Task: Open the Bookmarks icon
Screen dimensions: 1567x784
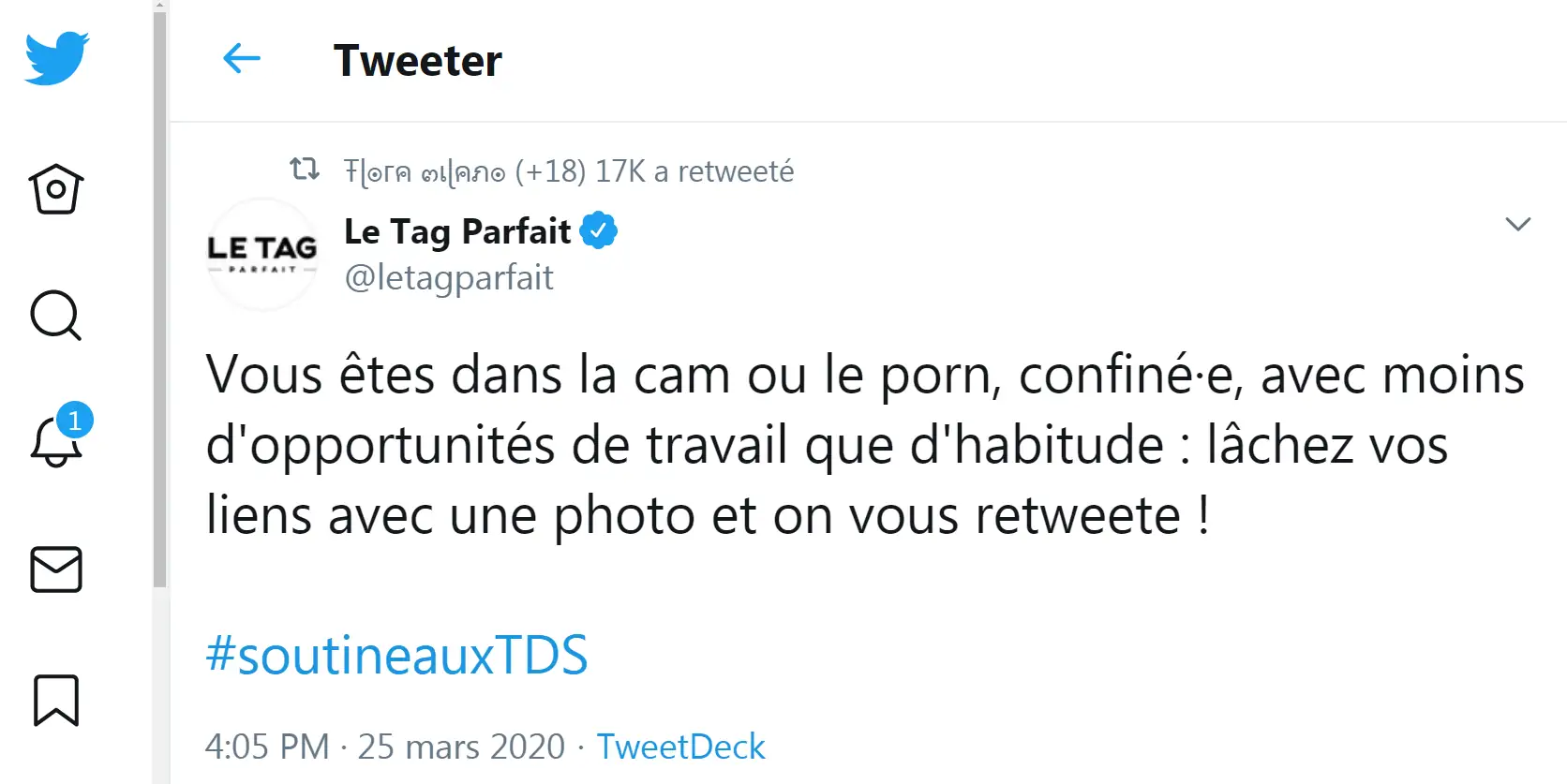Action: coord(56,700)
